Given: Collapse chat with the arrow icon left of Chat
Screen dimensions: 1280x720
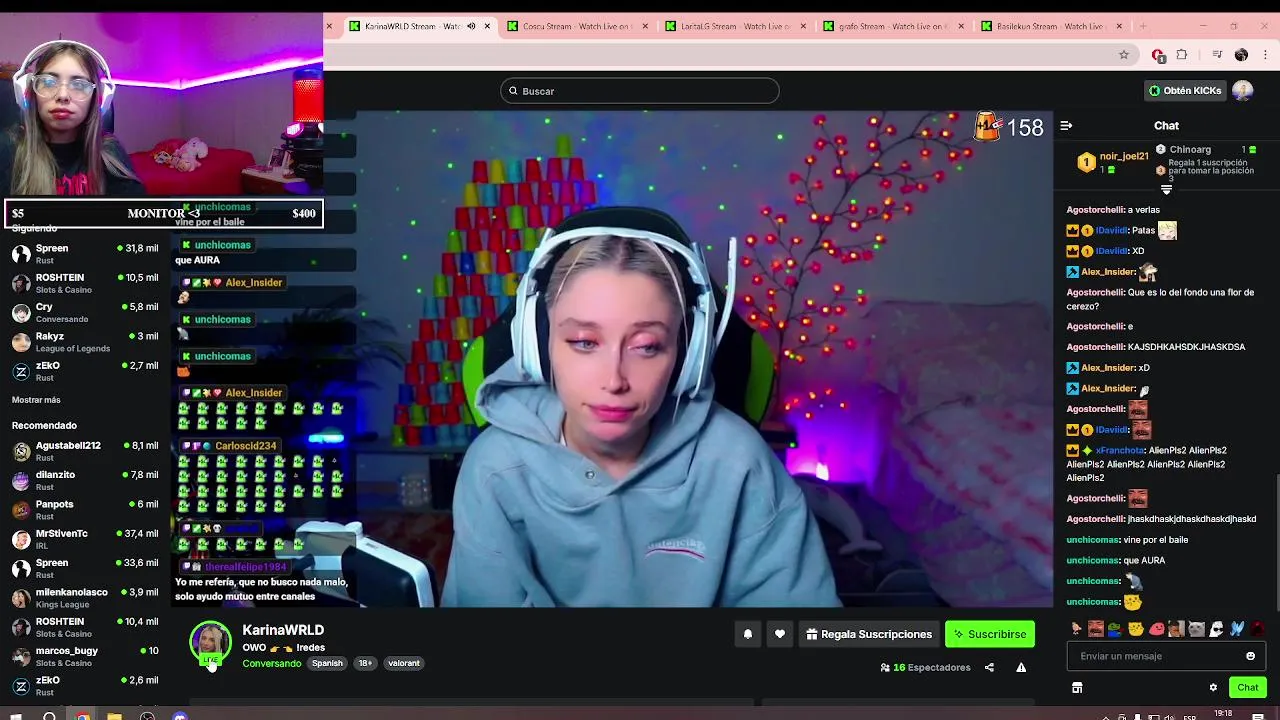Looking at the screenshot, I should click(1066, 126).
